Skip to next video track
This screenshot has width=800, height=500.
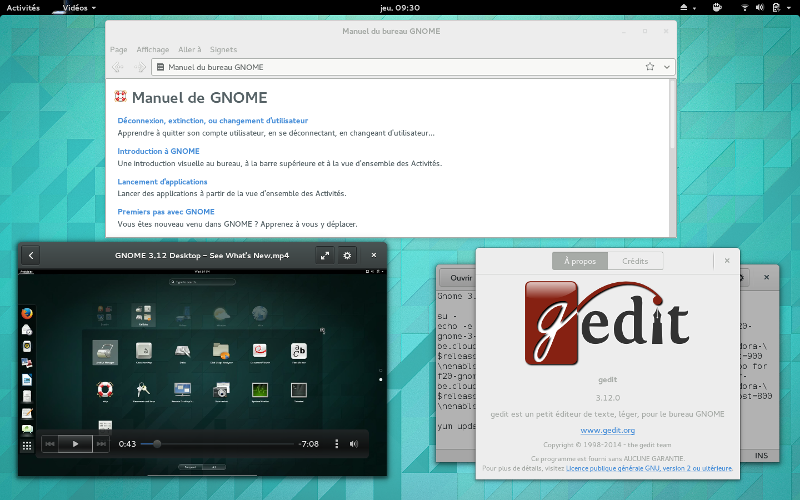(101, 444)
